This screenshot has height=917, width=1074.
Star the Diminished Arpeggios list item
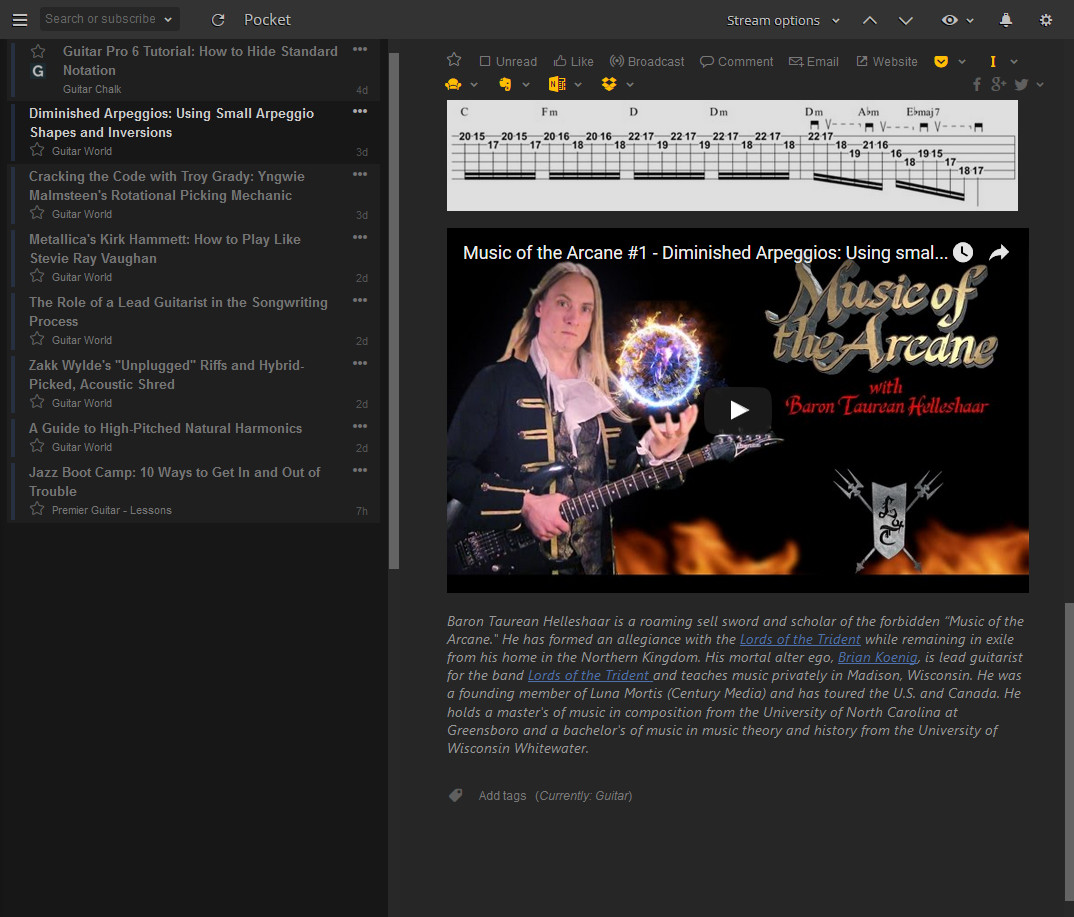pos(37,150)
